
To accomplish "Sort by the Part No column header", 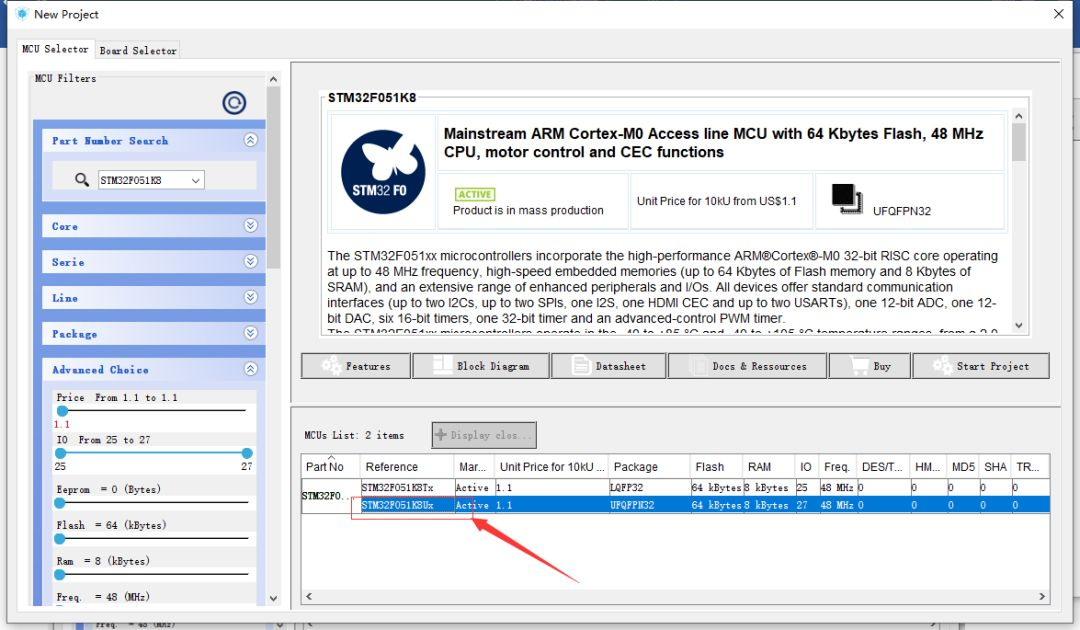I will click(x=331, y=467).
